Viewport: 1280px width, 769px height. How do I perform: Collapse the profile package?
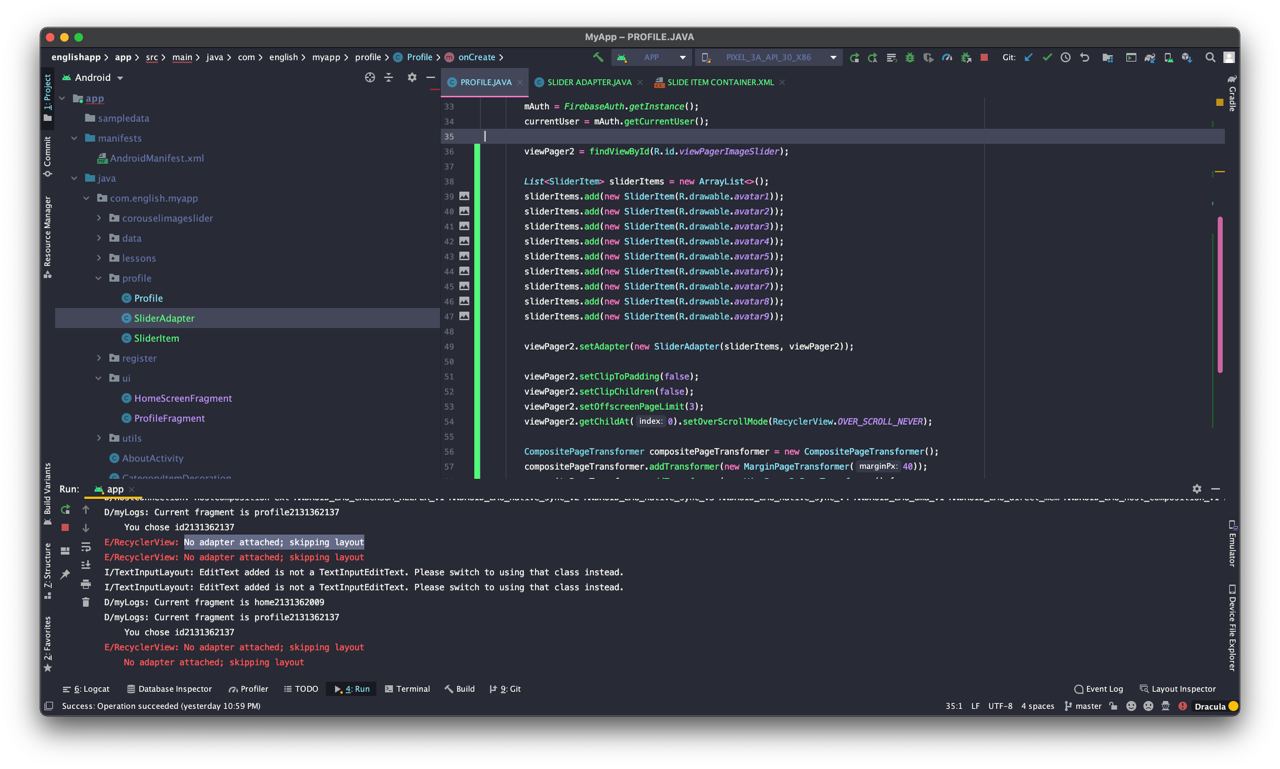99,278
